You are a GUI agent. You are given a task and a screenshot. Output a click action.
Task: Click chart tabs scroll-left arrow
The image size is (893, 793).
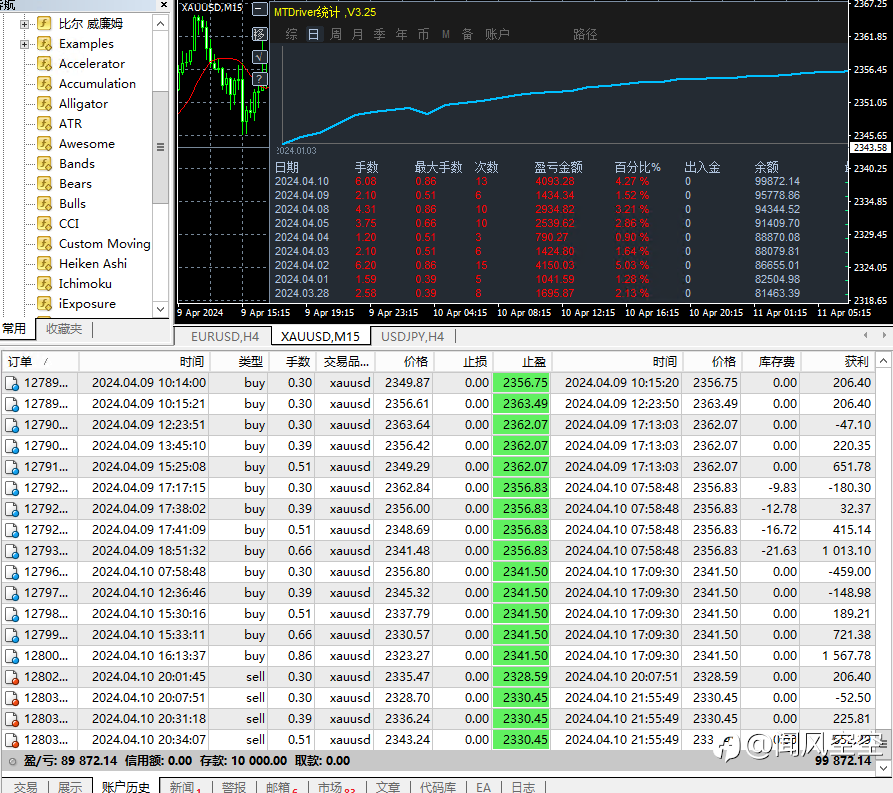tap(866, 336)
